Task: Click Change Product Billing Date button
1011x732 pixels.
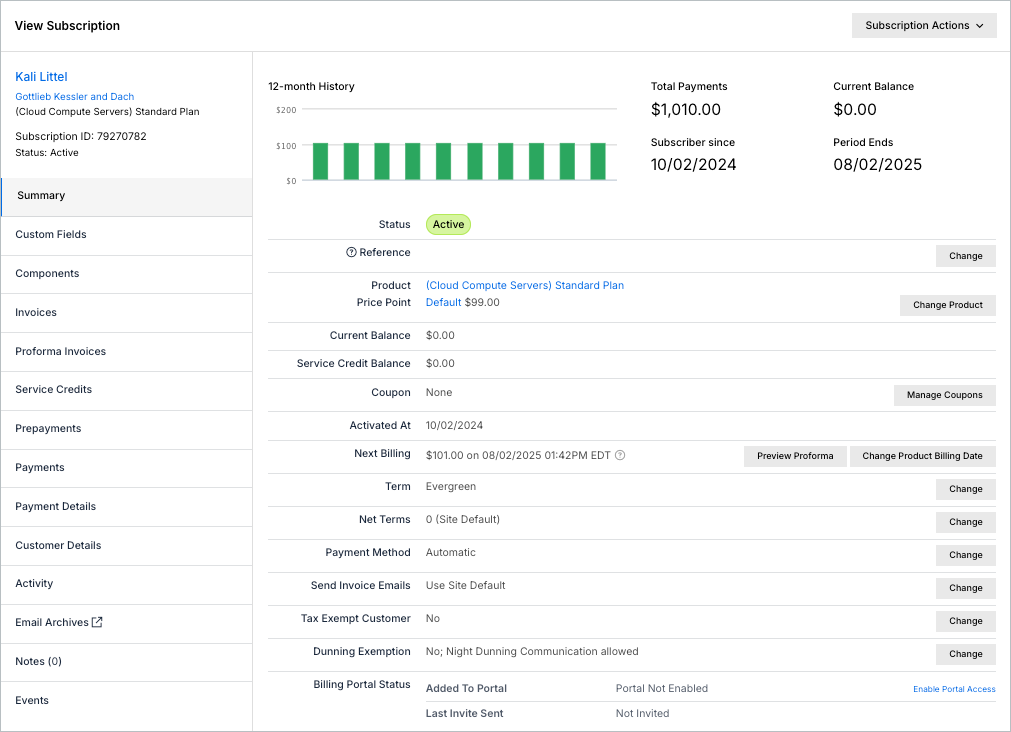Action: click(922, 455)
